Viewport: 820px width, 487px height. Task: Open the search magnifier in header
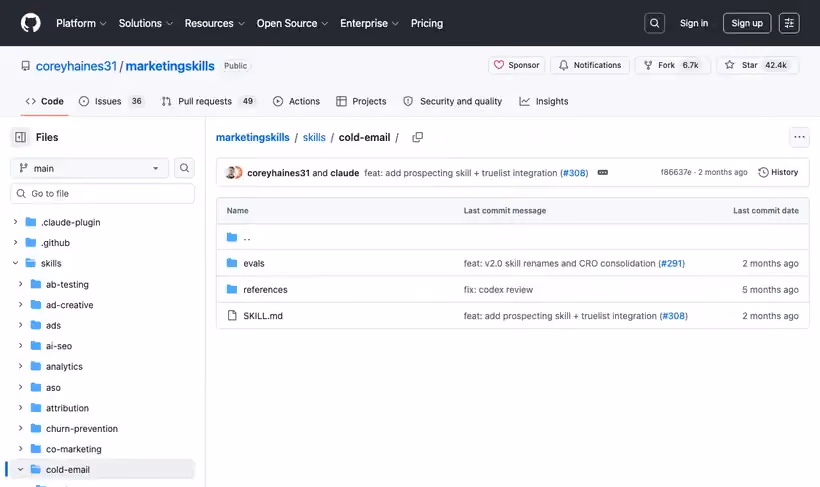coord(654,23)
